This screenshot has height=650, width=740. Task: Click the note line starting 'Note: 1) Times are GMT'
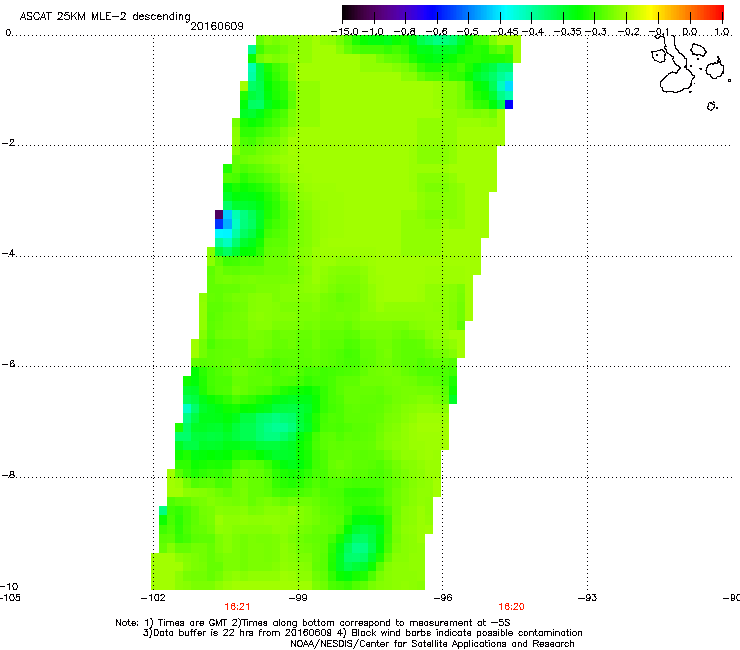click(x=313, y=623)
